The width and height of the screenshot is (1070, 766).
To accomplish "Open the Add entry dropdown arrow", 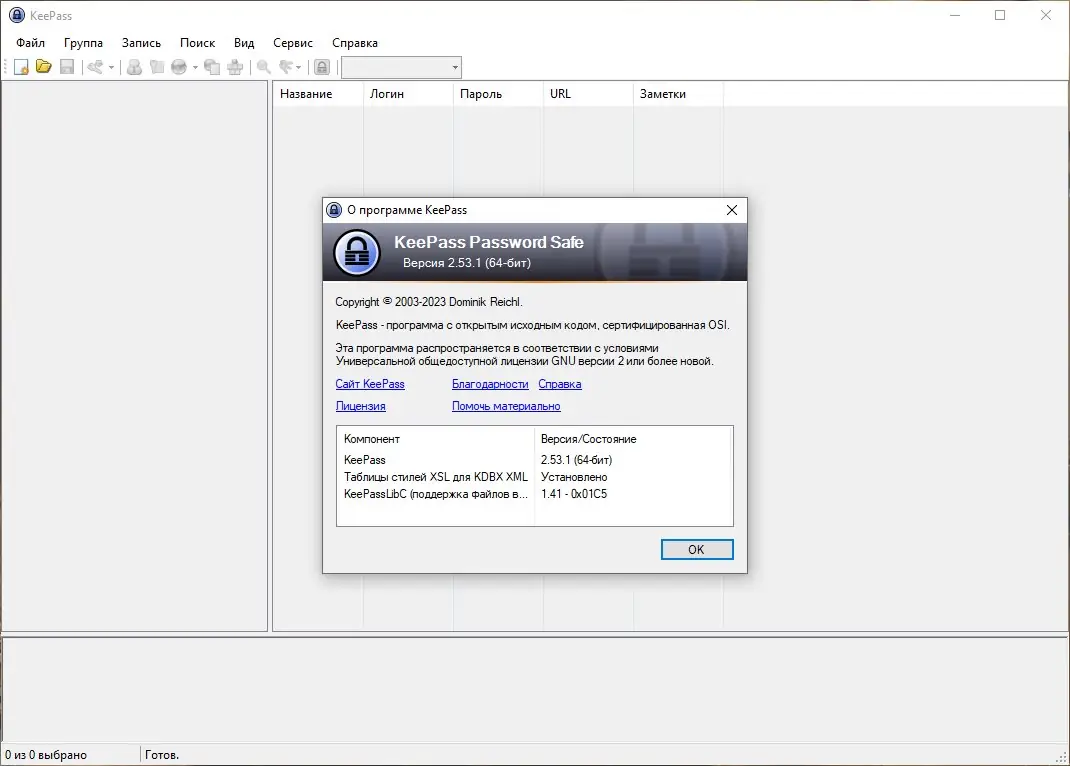I will 111,67.
